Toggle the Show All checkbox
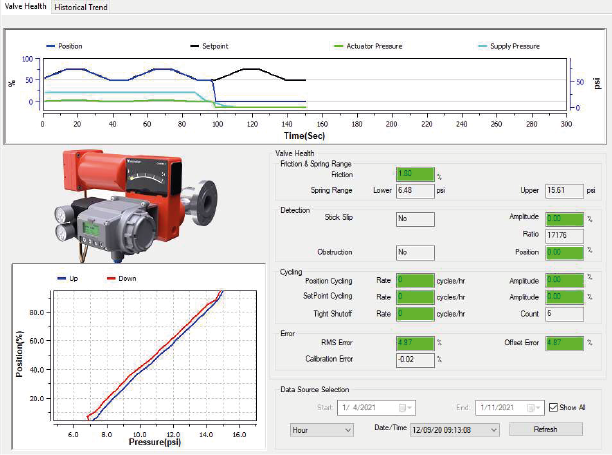 [x=553, y=408]
